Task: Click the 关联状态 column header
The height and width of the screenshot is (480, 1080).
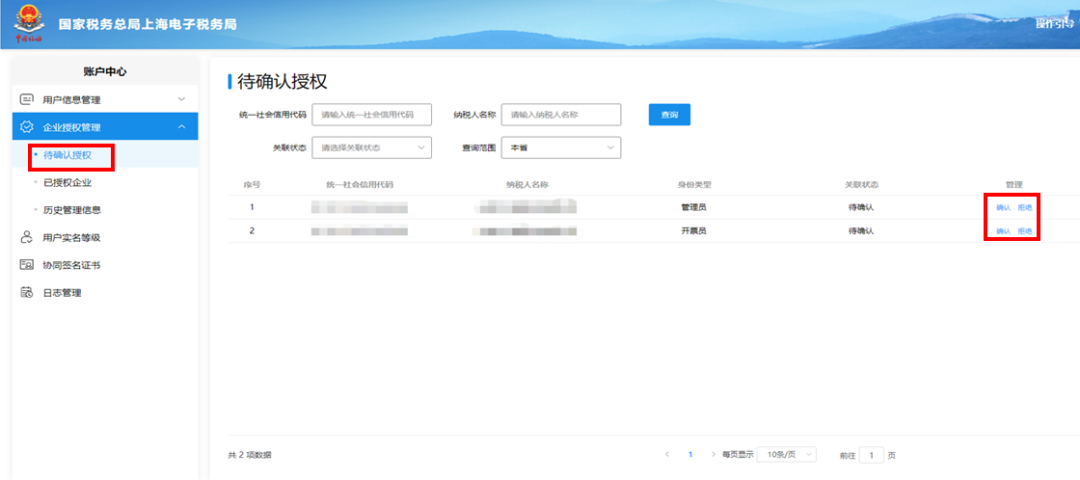Action: [x=862, y=185]
